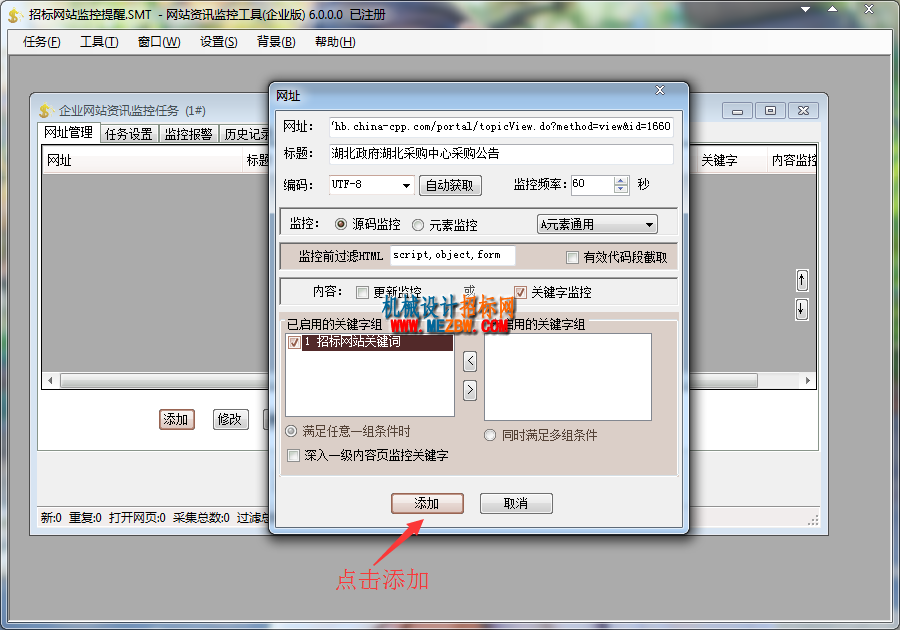Switch to the 网址管理 tab

point(68,133)
